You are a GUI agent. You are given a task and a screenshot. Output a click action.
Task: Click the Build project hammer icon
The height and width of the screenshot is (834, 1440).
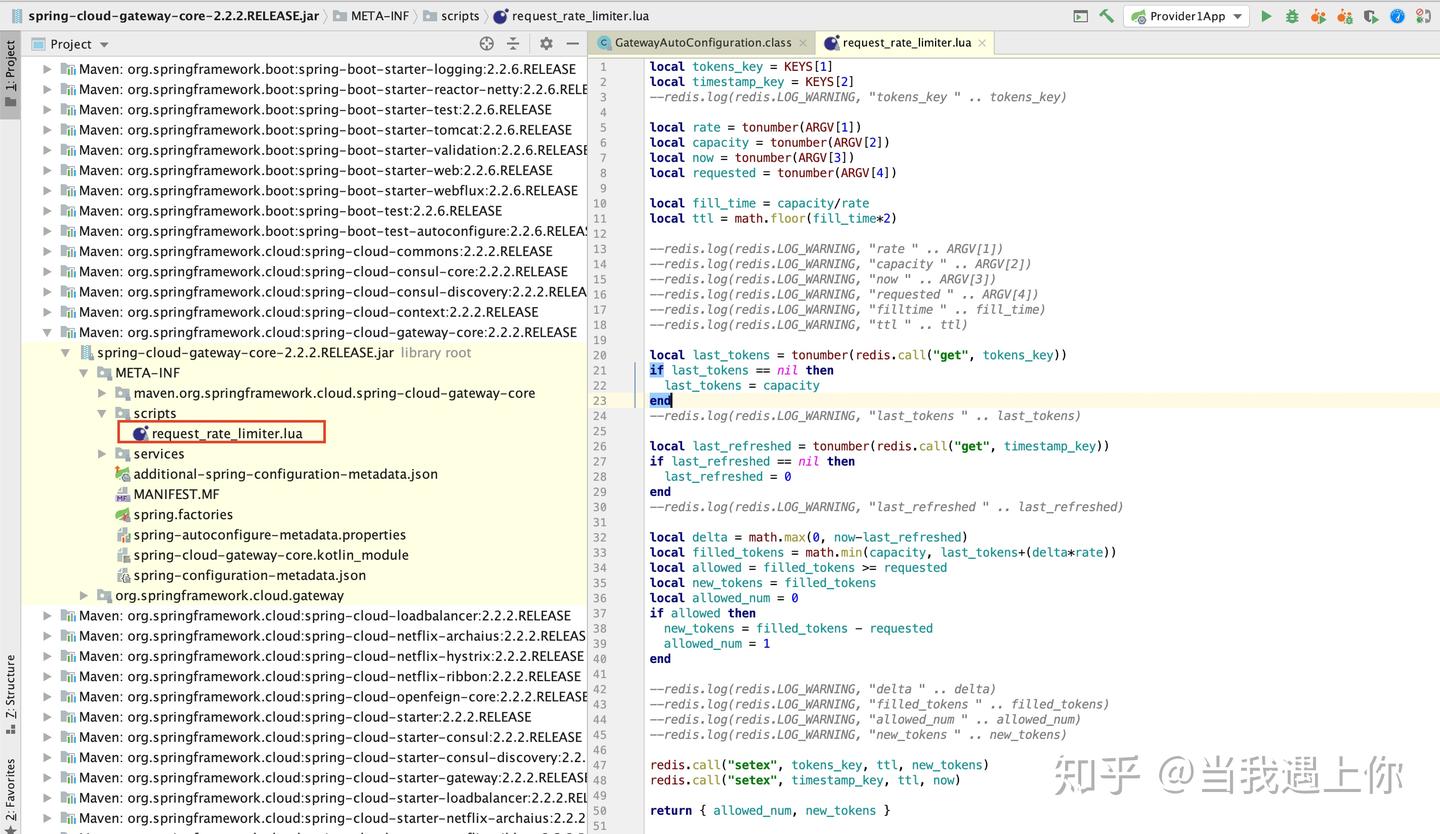(x=1106, y=16)
